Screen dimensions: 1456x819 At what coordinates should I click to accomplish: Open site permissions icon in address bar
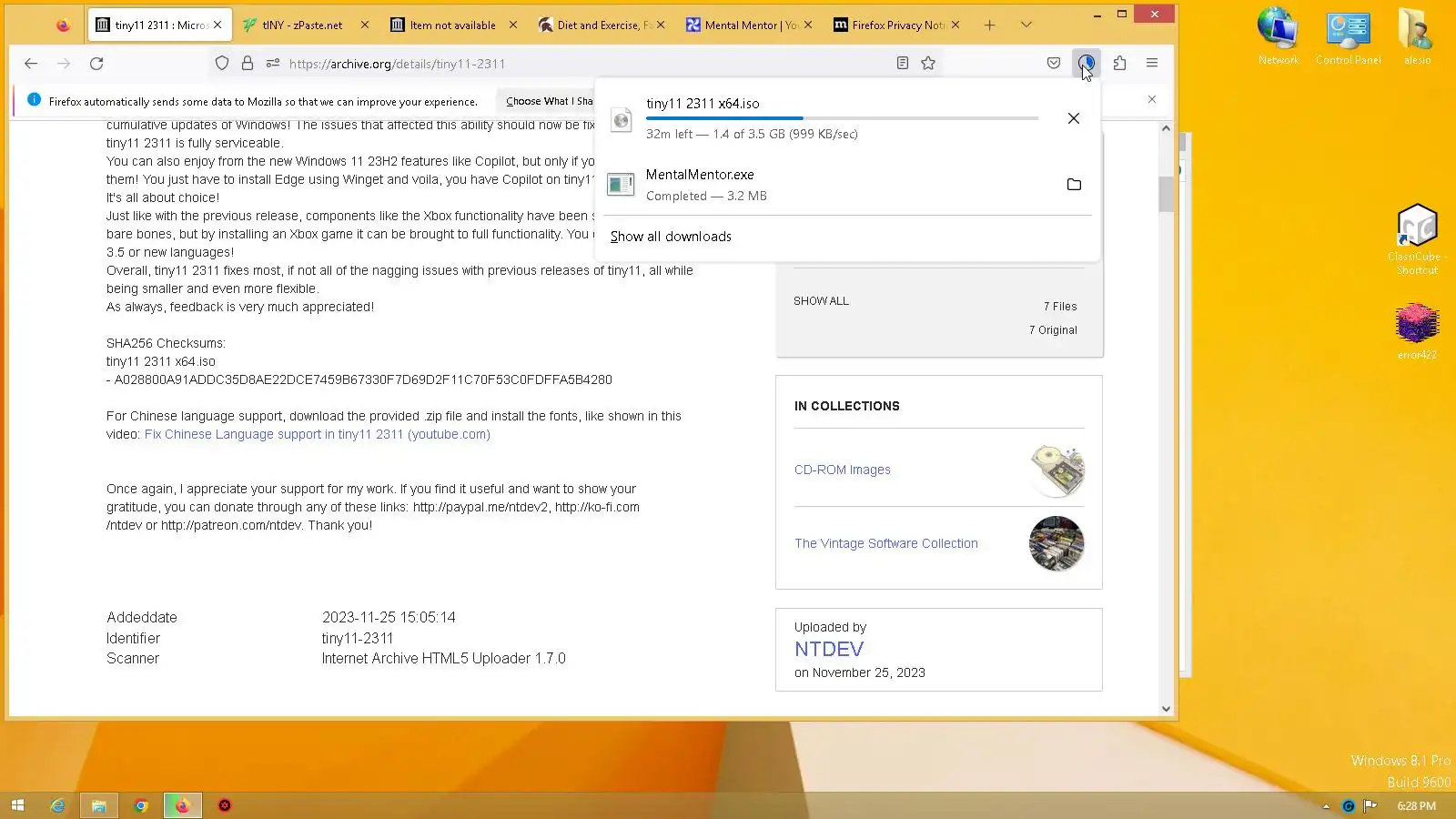pos(273,64)
